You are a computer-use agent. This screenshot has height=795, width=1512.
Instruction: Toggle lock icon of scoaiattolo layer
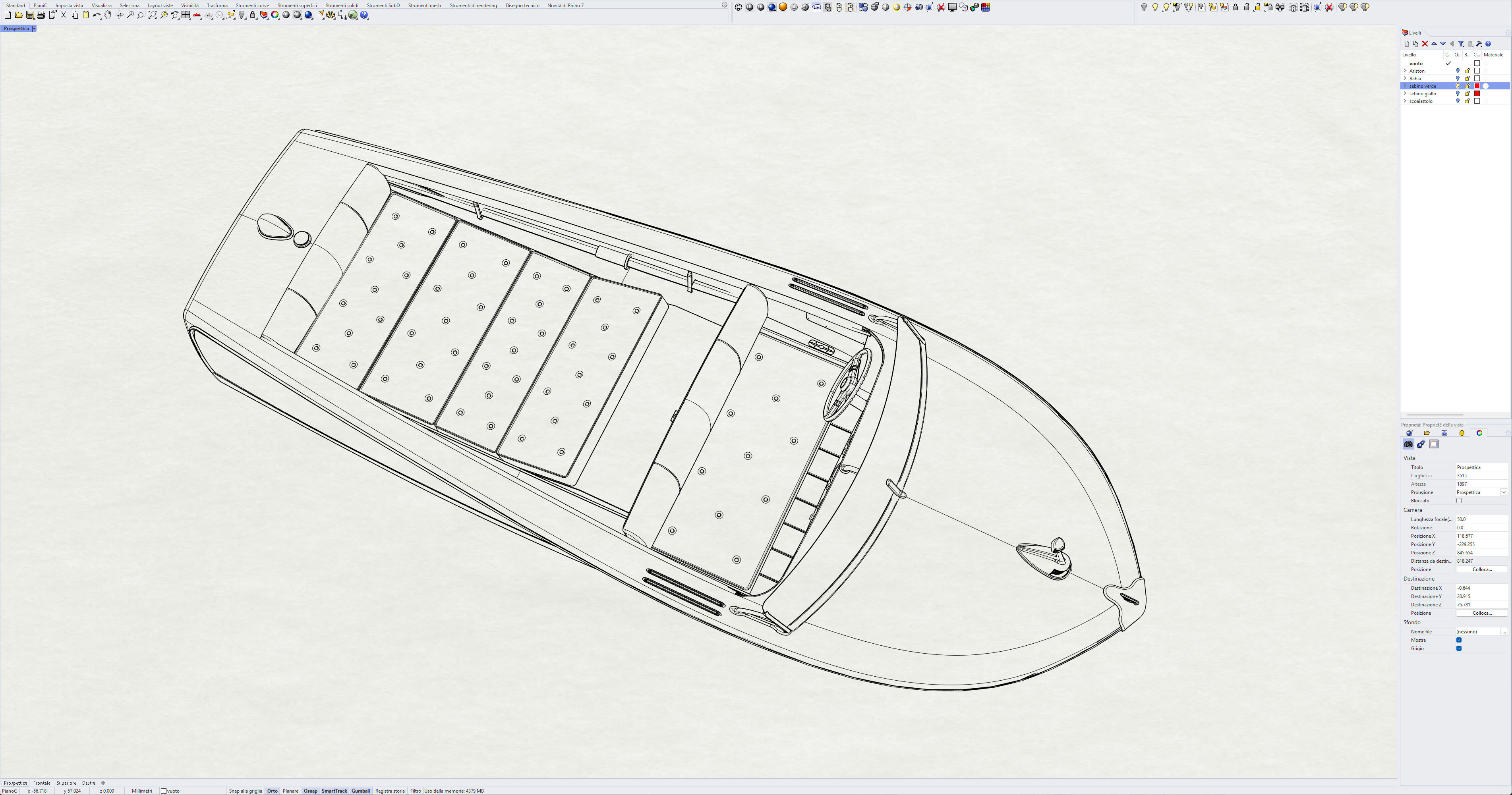(1468, 102)
